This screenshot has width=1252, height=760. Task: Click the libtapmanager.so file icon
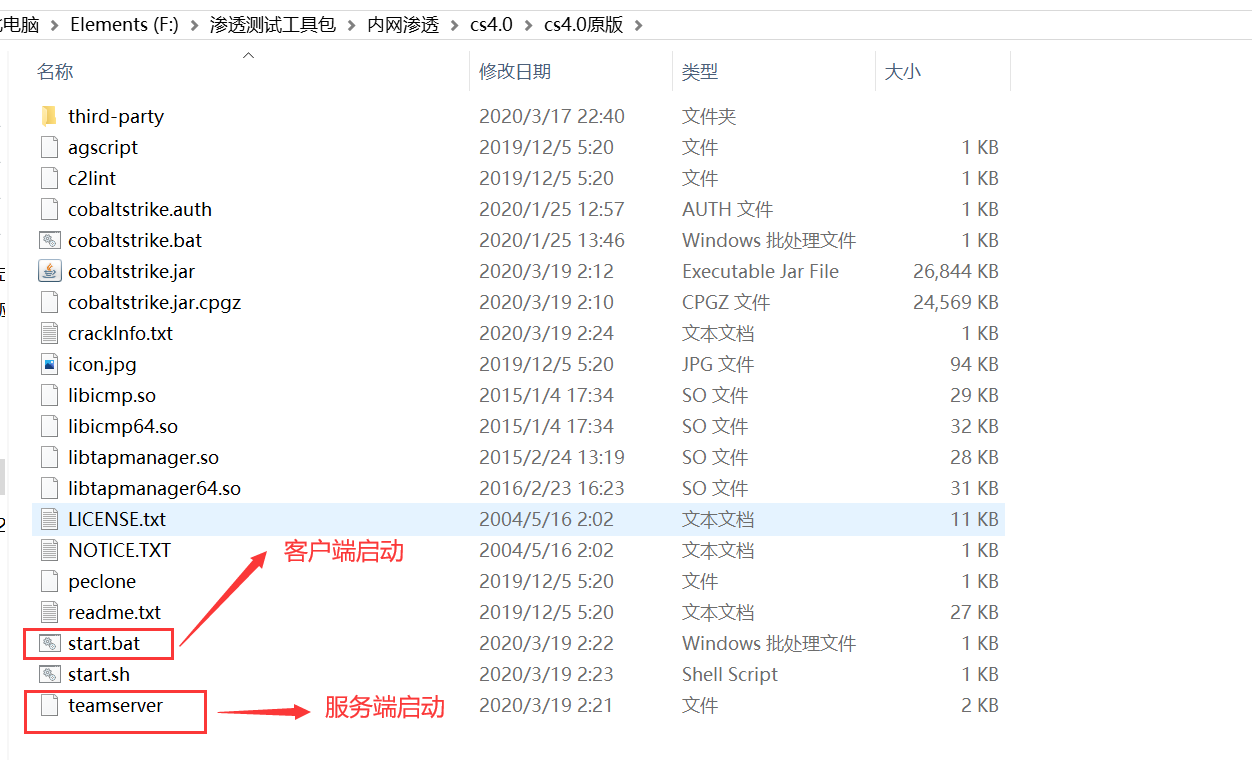(50, 457)
